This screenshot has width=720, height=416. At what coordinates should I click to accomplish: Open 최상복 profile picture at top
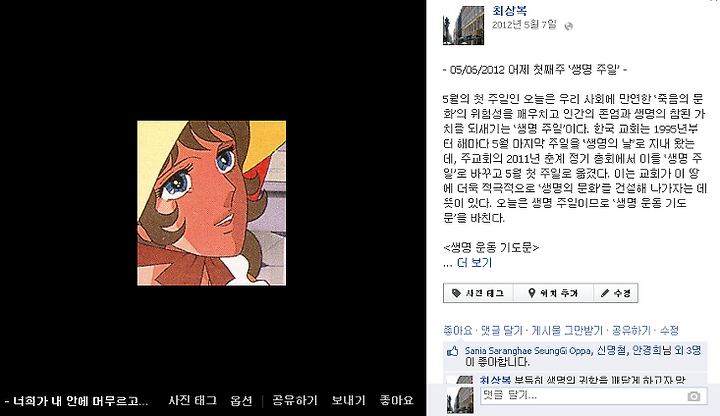pyautogui.click(x=463, y=25)
